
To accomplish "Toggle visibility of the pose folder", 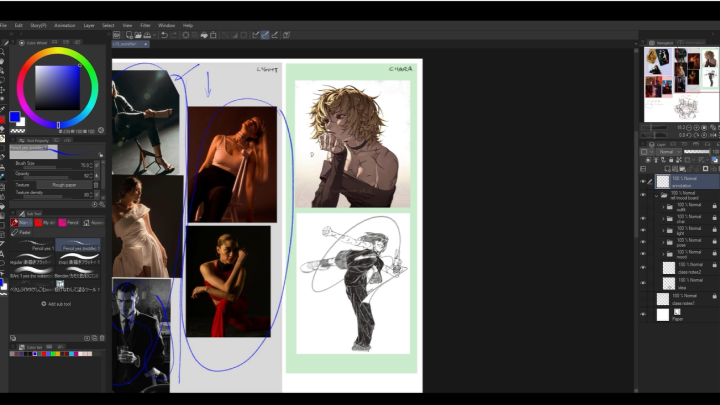I will tap(643, 242).
